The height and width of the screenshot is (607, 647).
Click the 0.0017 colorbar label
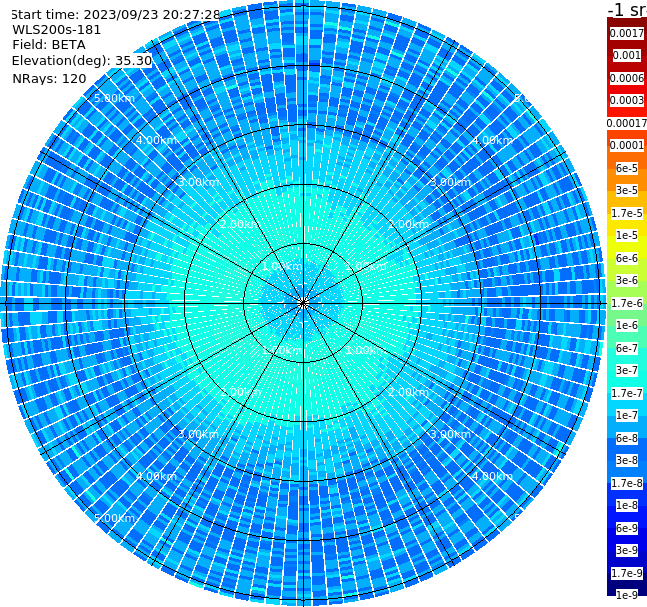point(627,33)
